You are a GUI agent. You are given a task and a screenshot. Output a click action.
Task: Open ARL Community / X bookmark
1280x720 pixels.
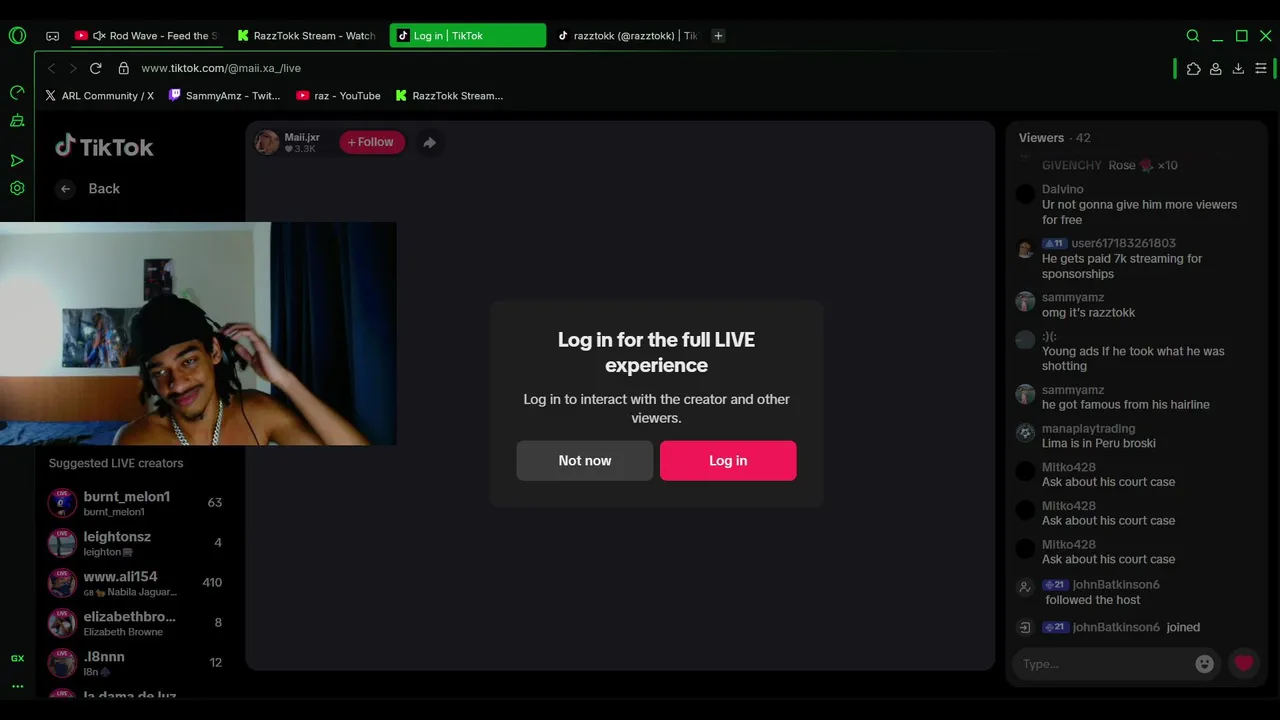pos(99,96)
